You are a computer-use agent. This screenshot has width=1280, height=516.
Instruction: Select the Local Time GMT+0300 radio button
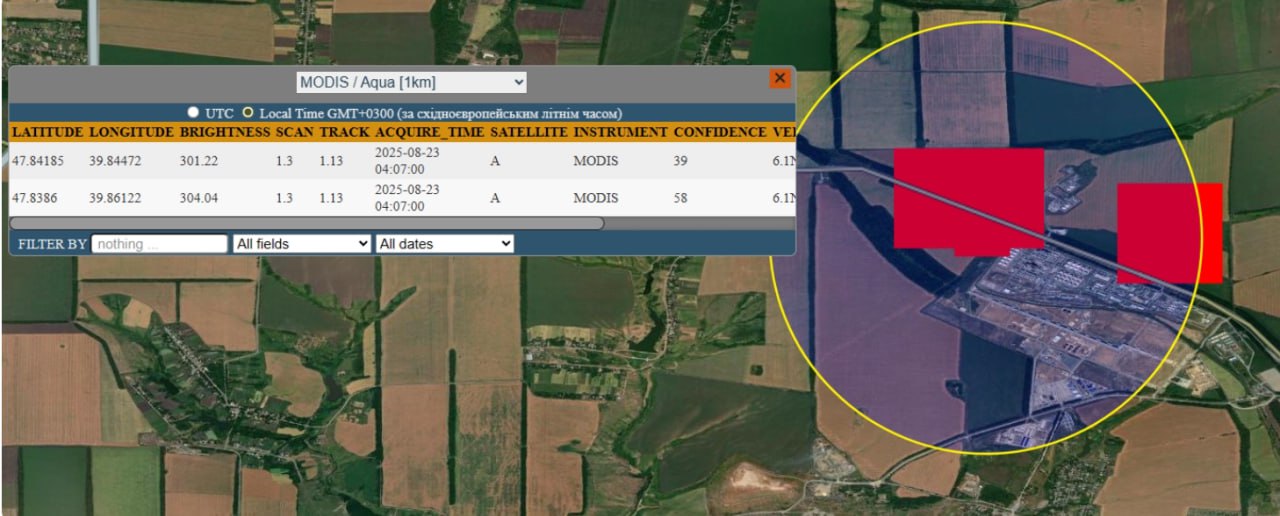click(x=248, y=113)
